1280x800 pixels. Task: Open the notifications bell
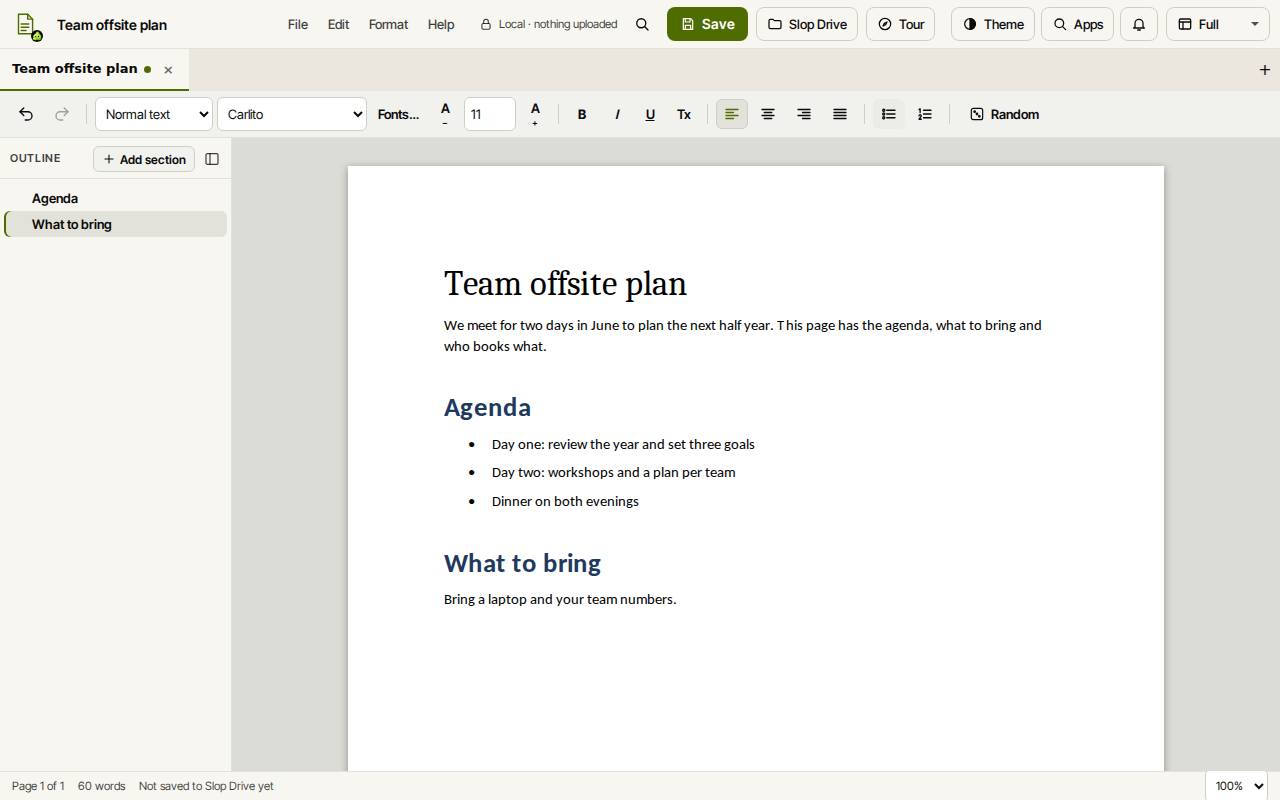[x=1138, y=24]
